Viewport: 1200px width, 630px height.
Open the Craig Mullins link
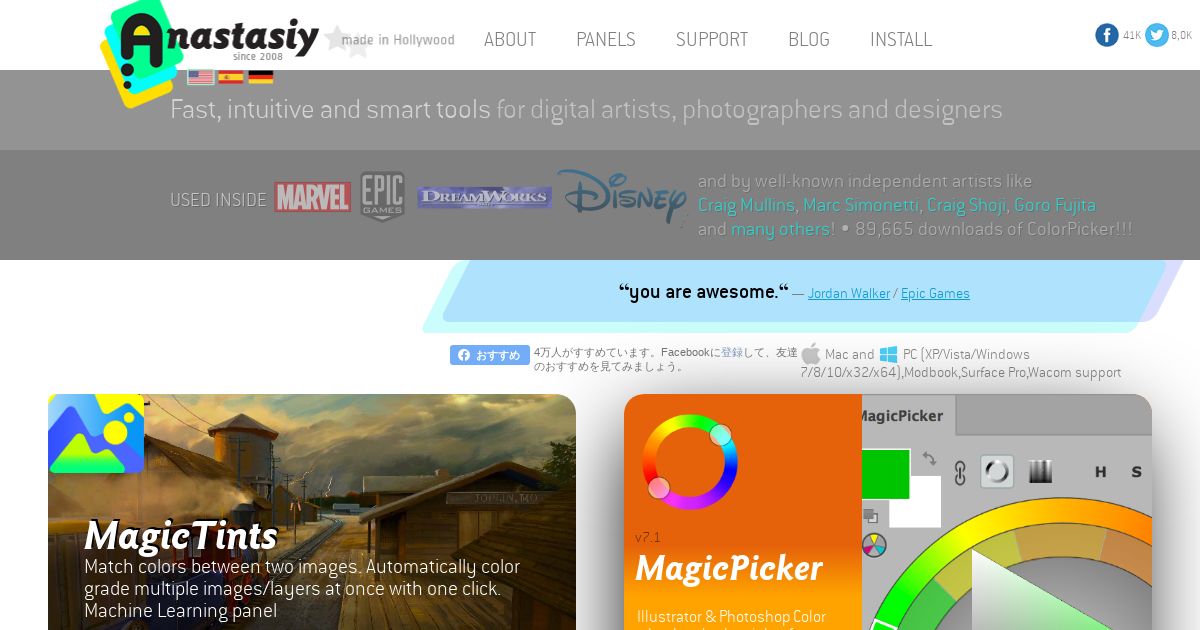[746, 205]
